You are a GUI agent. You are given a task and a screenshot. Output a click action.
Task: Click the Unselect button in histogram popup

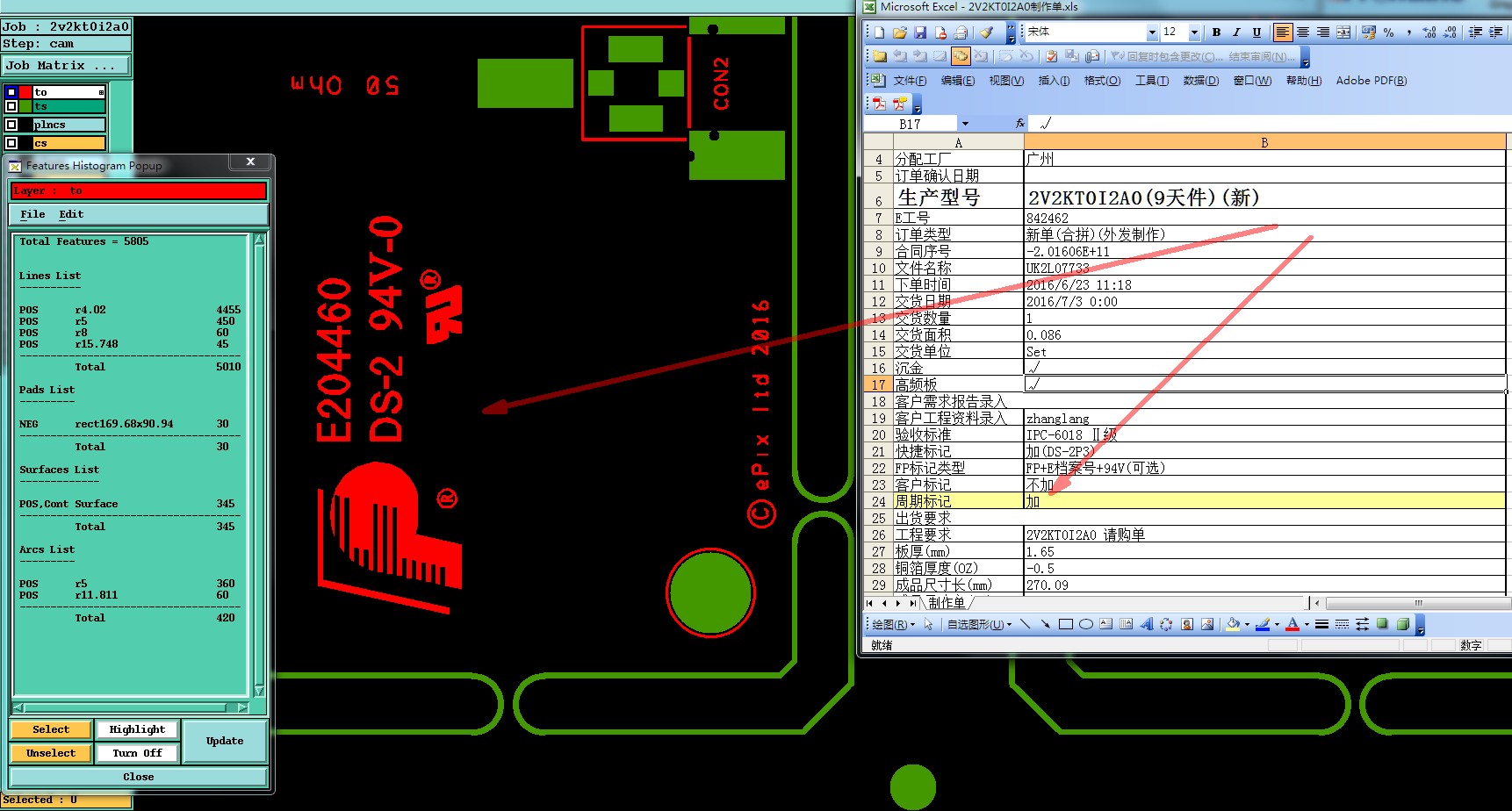[51, 753]
